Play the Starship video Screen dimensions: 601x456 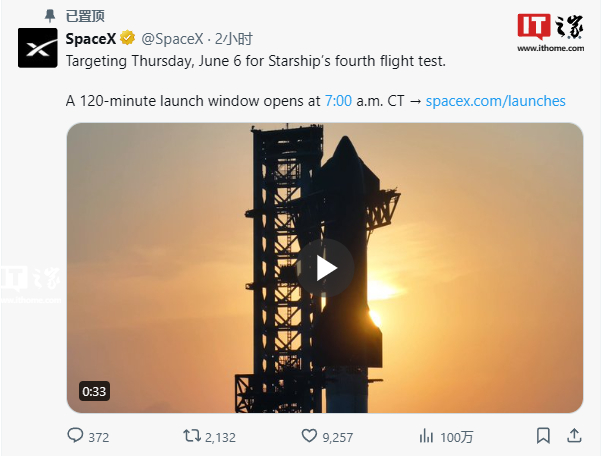tap(326, 268)
